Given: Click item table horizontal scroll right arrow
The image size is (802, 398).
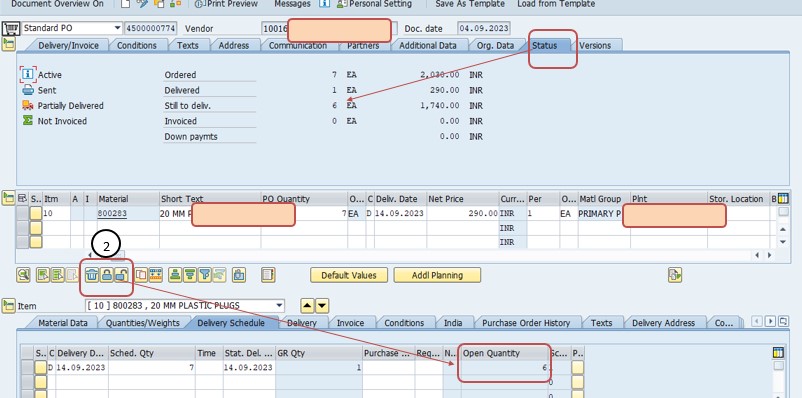Looking at the screenshot, I should click(x=770, y=255).
